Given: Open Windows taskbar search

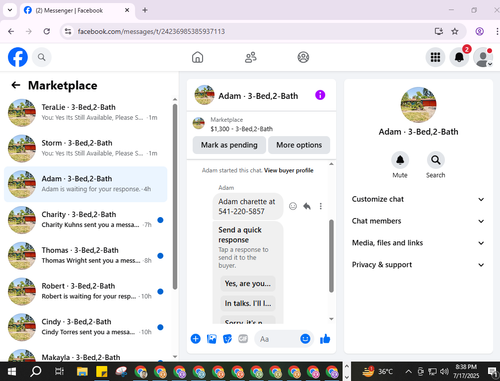Looking at the screenshot, I should coord(35,371).
